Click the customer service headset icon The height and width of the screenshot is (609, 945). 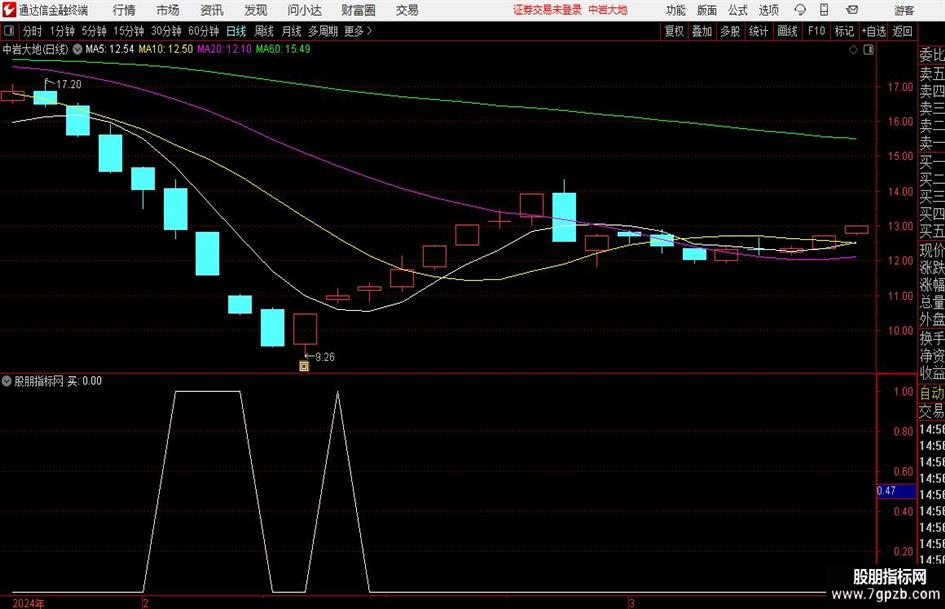tap(800, 10)
